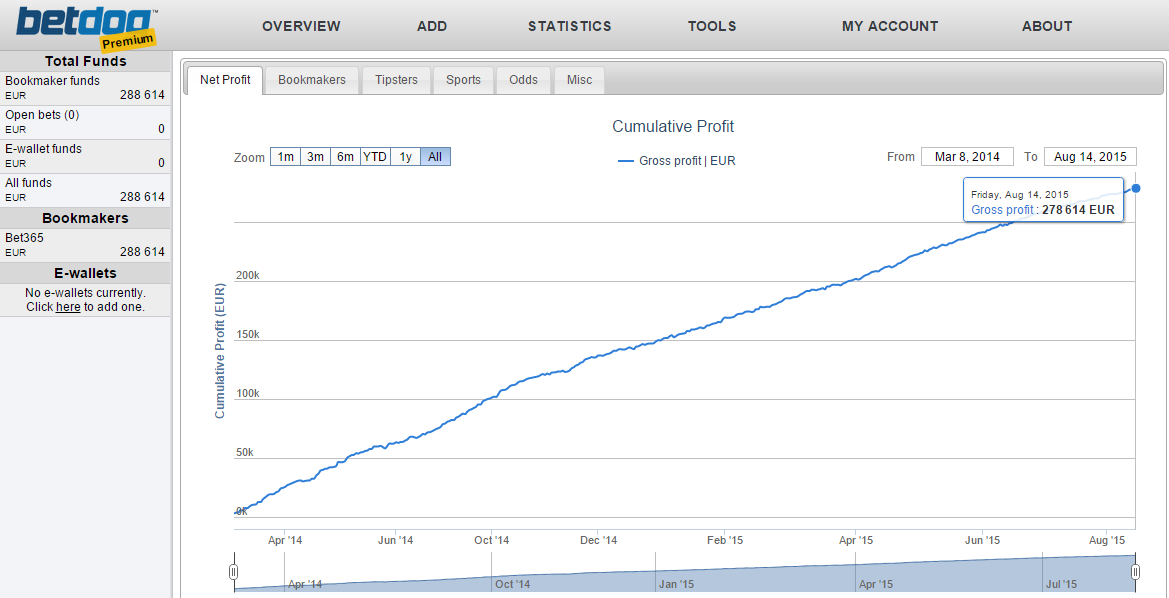This screenshot has width=1169, height=598.
Task: Click the betdog Premium logo
Action: (x=87, y=27)
